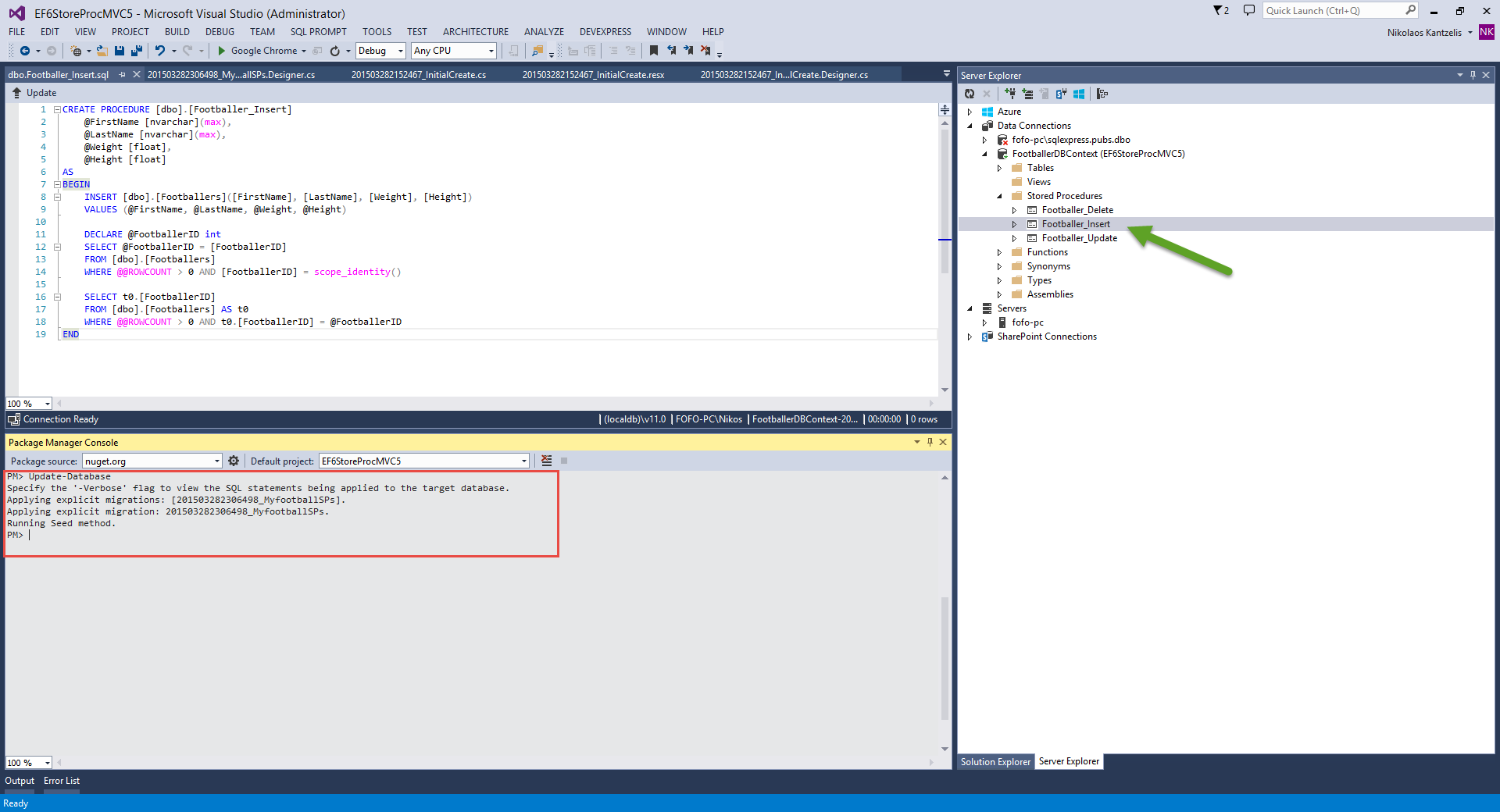Save the current file with disk icon
The image size is (1500, 812).
(x=120, y=51)
